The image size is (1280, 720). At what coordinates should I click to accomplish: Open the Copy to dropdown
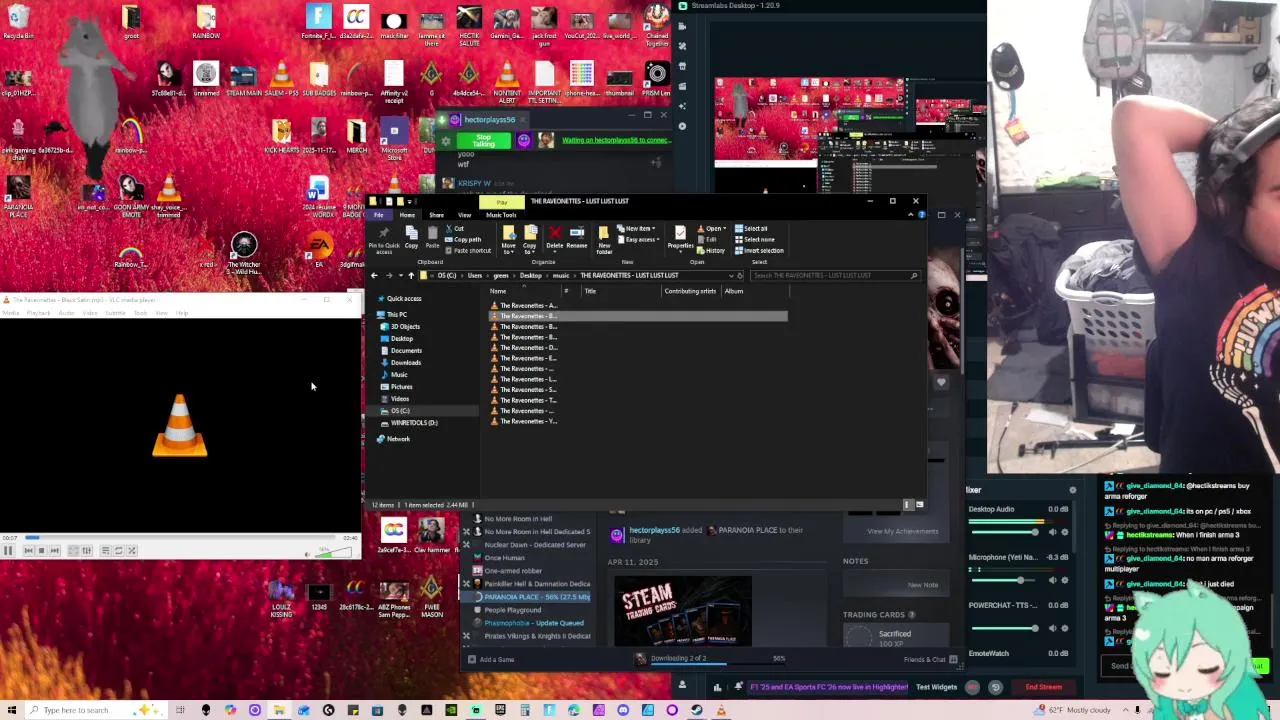(530, 241)
